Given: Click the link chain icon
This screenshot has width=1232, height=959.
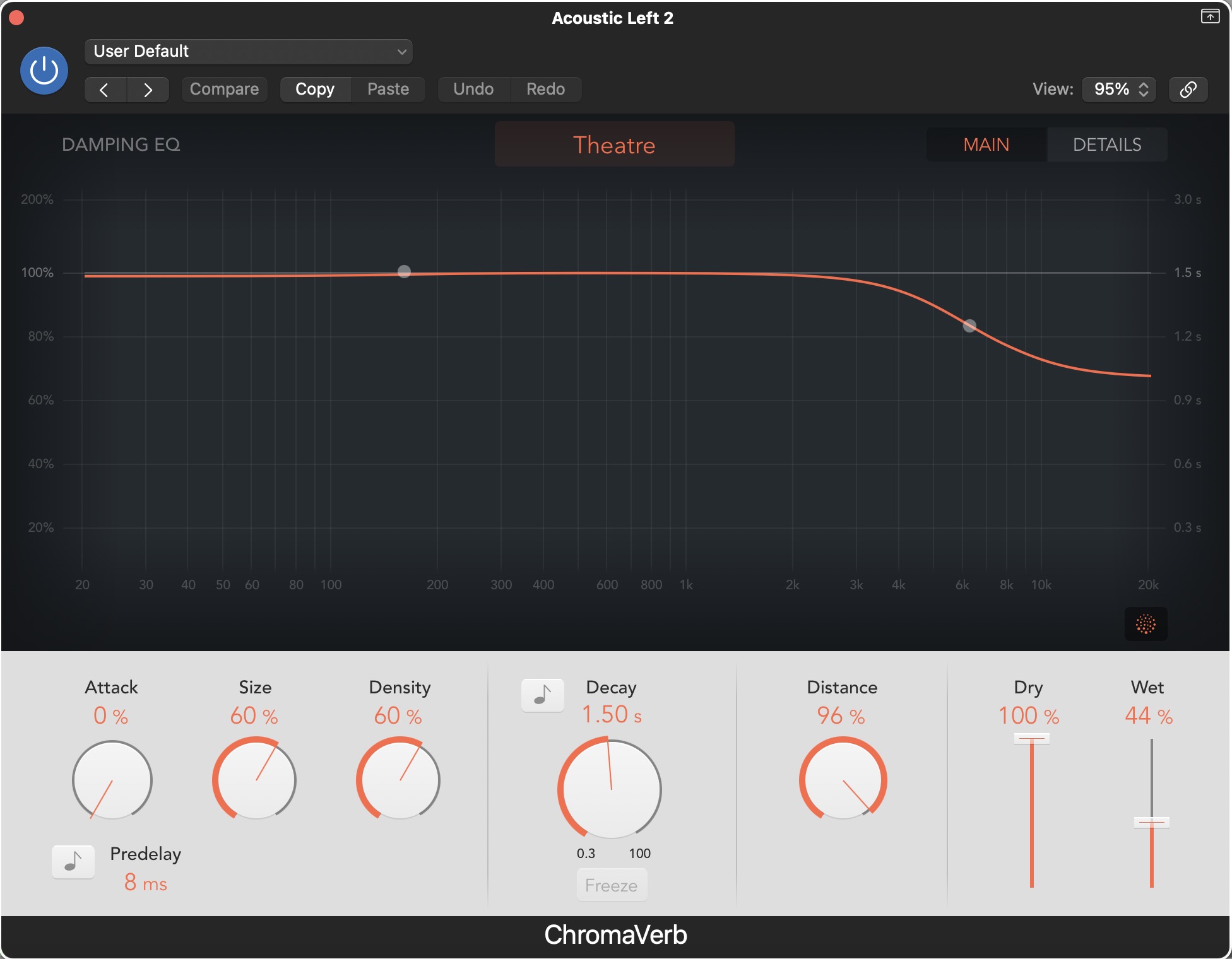Looking at the screenshot, I should 1188,90.
